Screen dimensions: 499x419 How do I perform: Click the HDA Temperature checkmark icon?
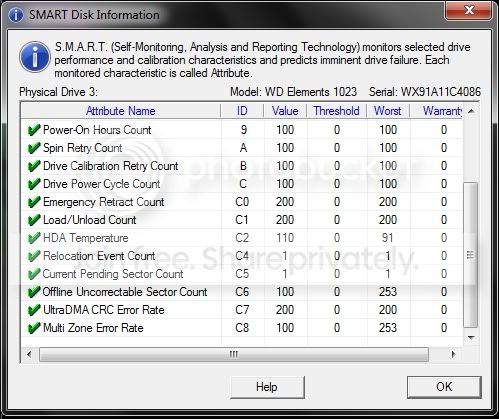tap(34, 238)
